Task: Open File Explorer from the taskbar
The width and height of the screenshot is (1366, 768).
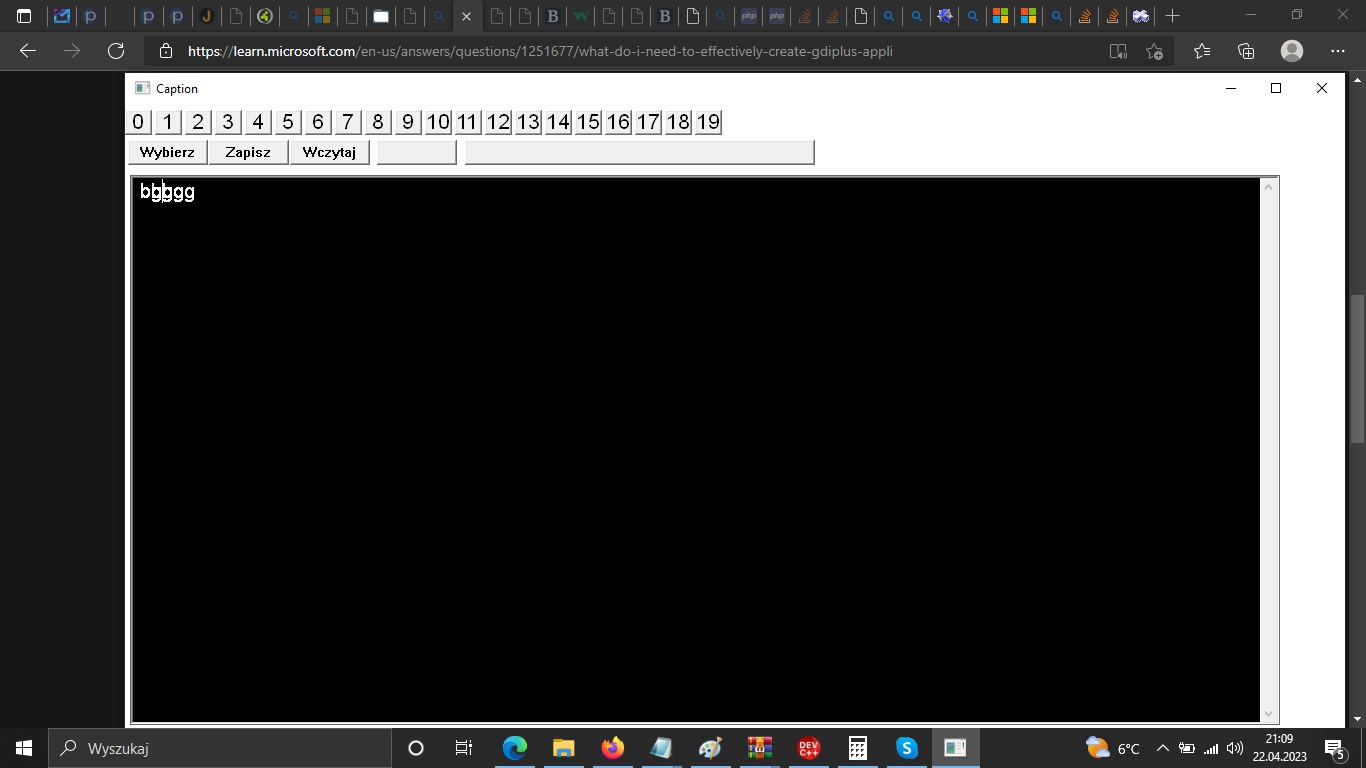Action: 563,748
